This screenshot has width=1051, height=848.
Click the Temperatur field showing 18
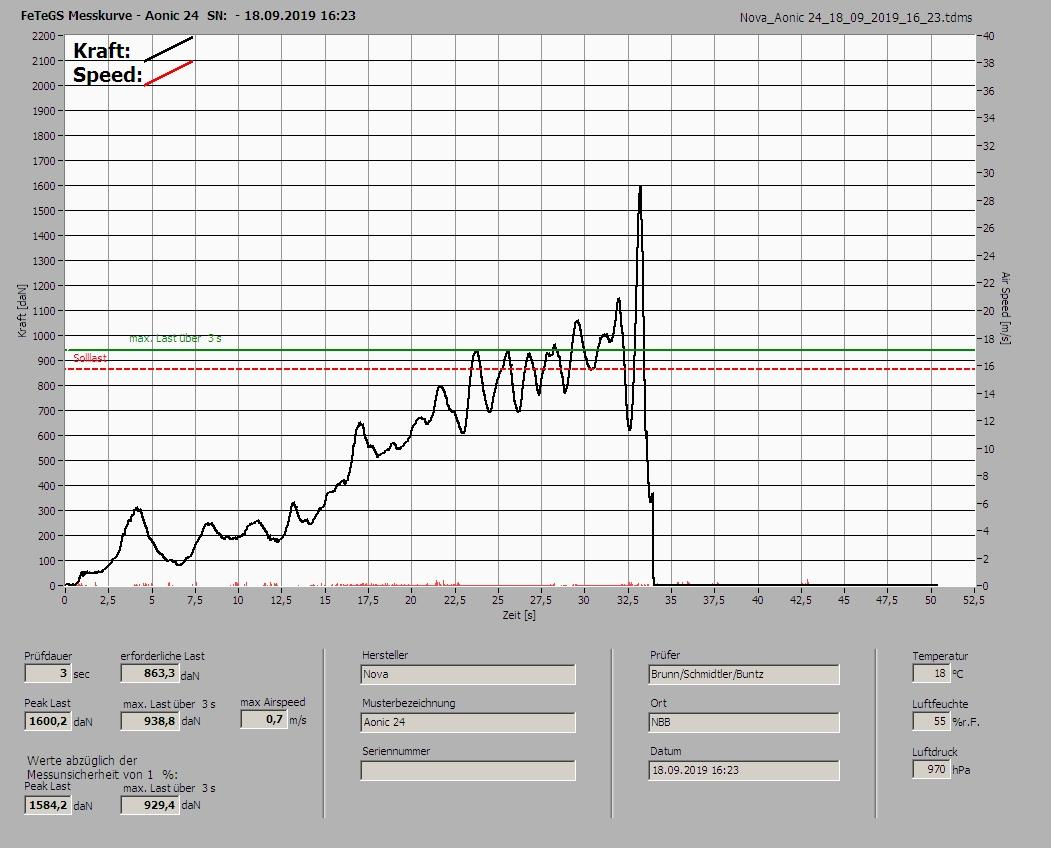click(x=931, y=674)
